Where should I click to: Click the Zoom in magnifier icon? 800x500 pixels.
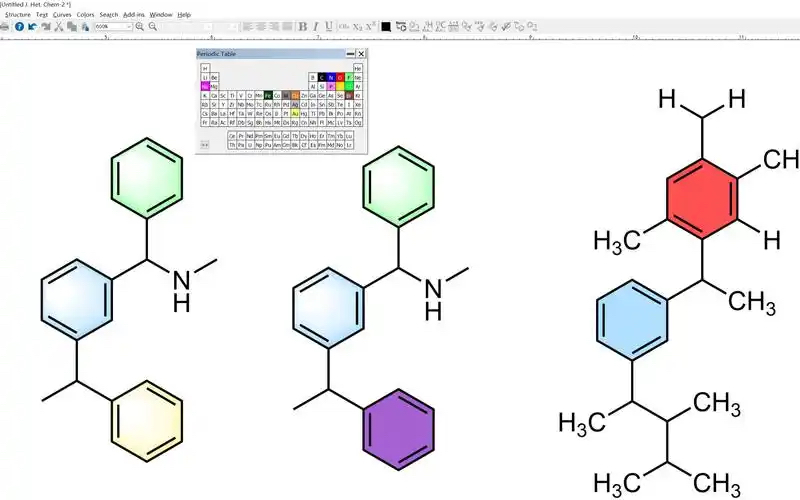pos(139,26)
